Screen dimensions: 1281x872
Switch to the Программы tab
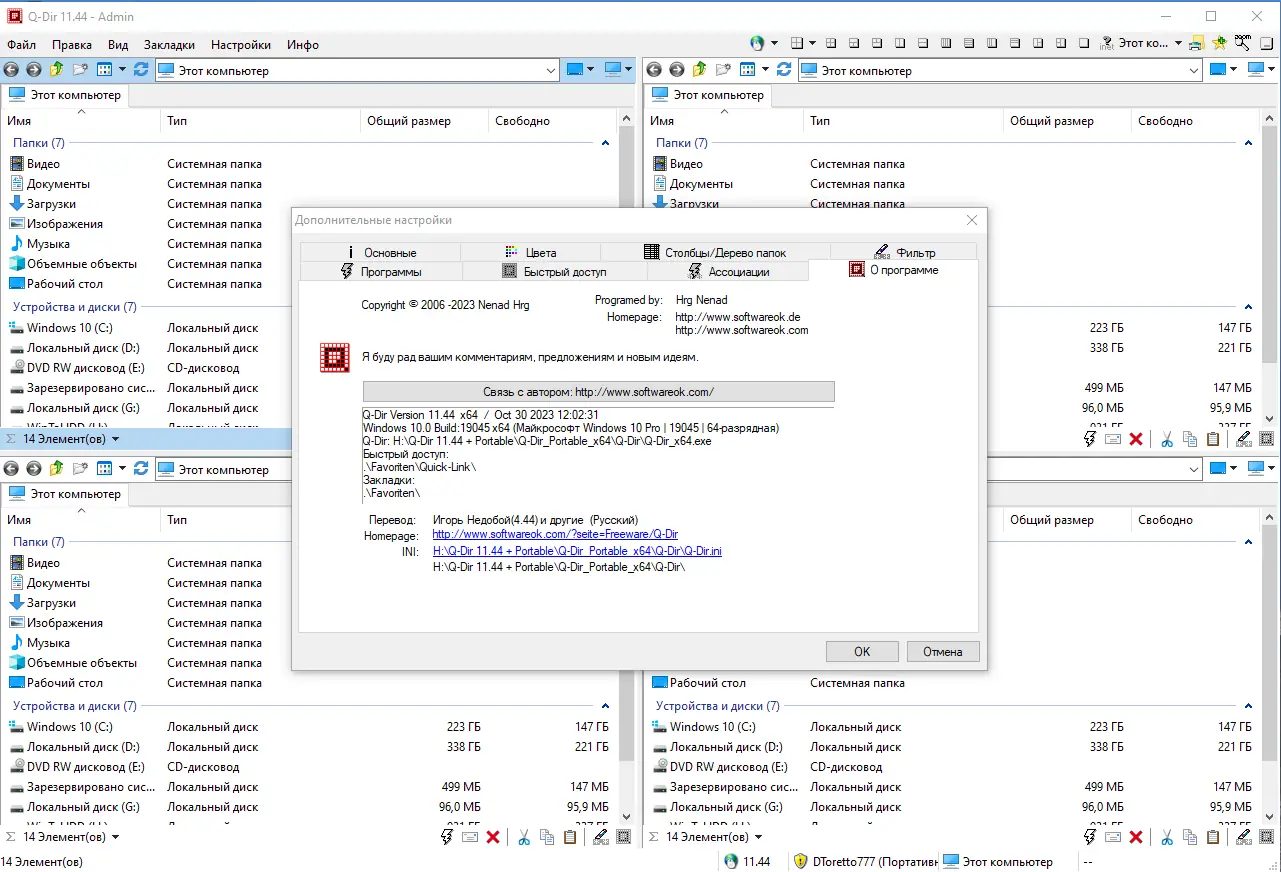(x=381, y=271)
